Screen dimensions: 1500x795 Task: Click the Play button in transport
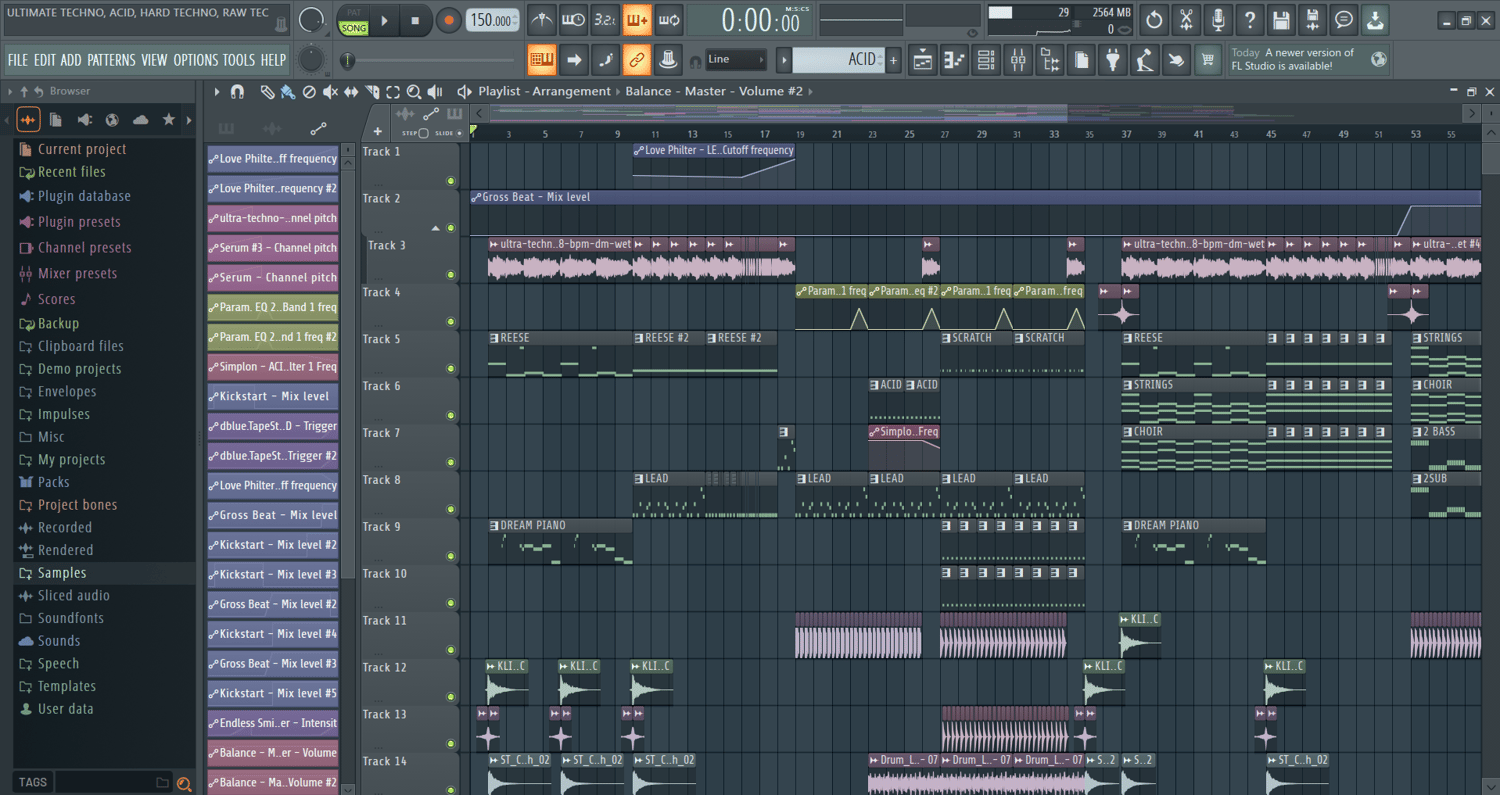click(x=385, y=20)
